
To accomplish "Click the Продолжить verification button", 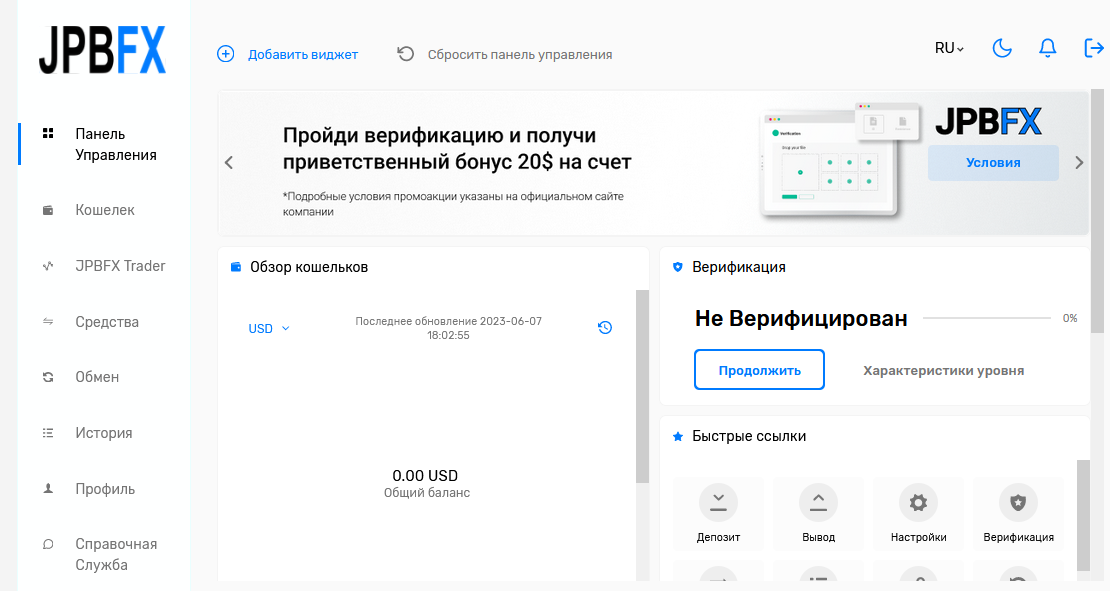I will pos(759,369).
